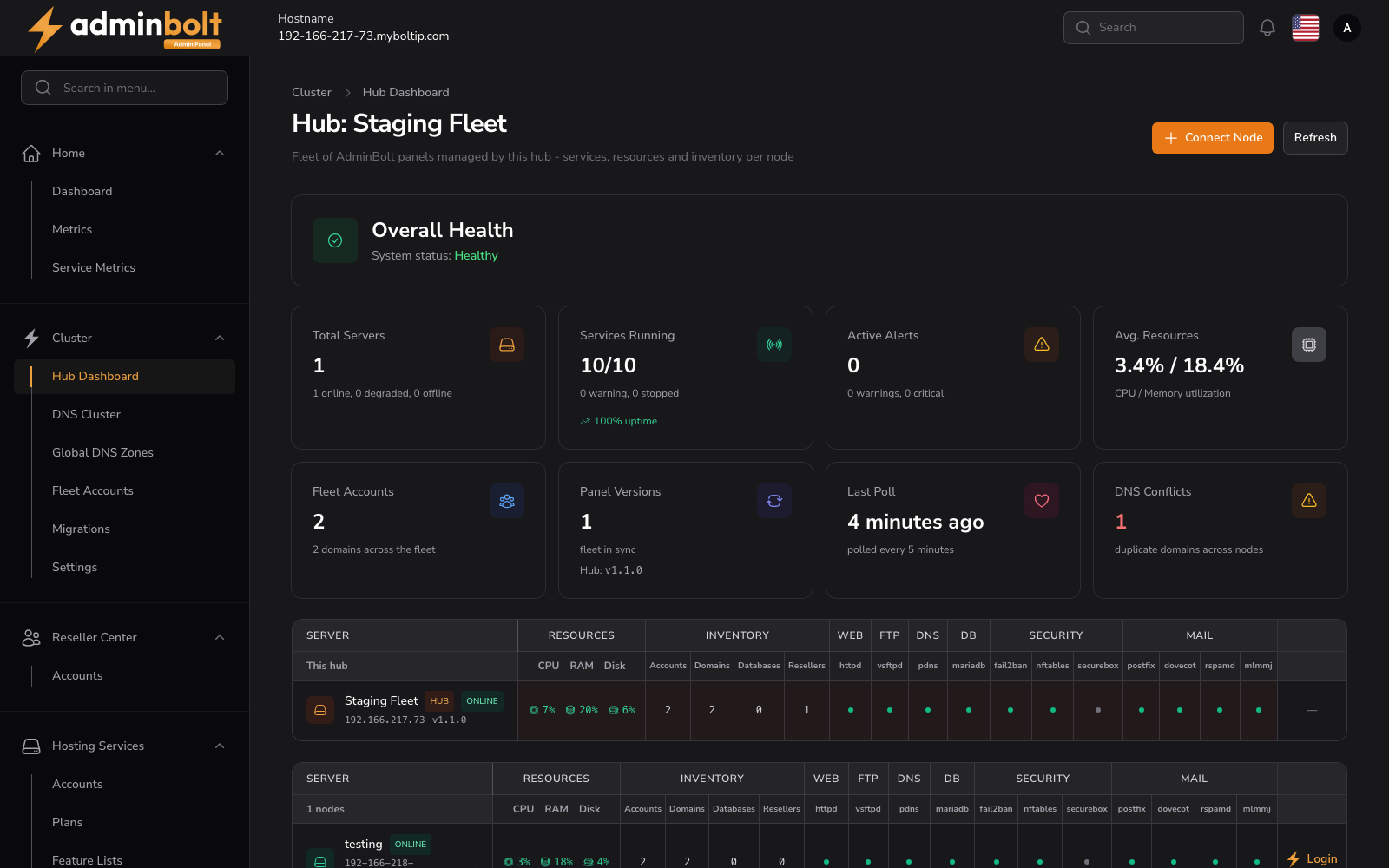This screenshot has height=868, width=1389.
Task: Click the Connect Node button
Action: (x=1213, y=138)
